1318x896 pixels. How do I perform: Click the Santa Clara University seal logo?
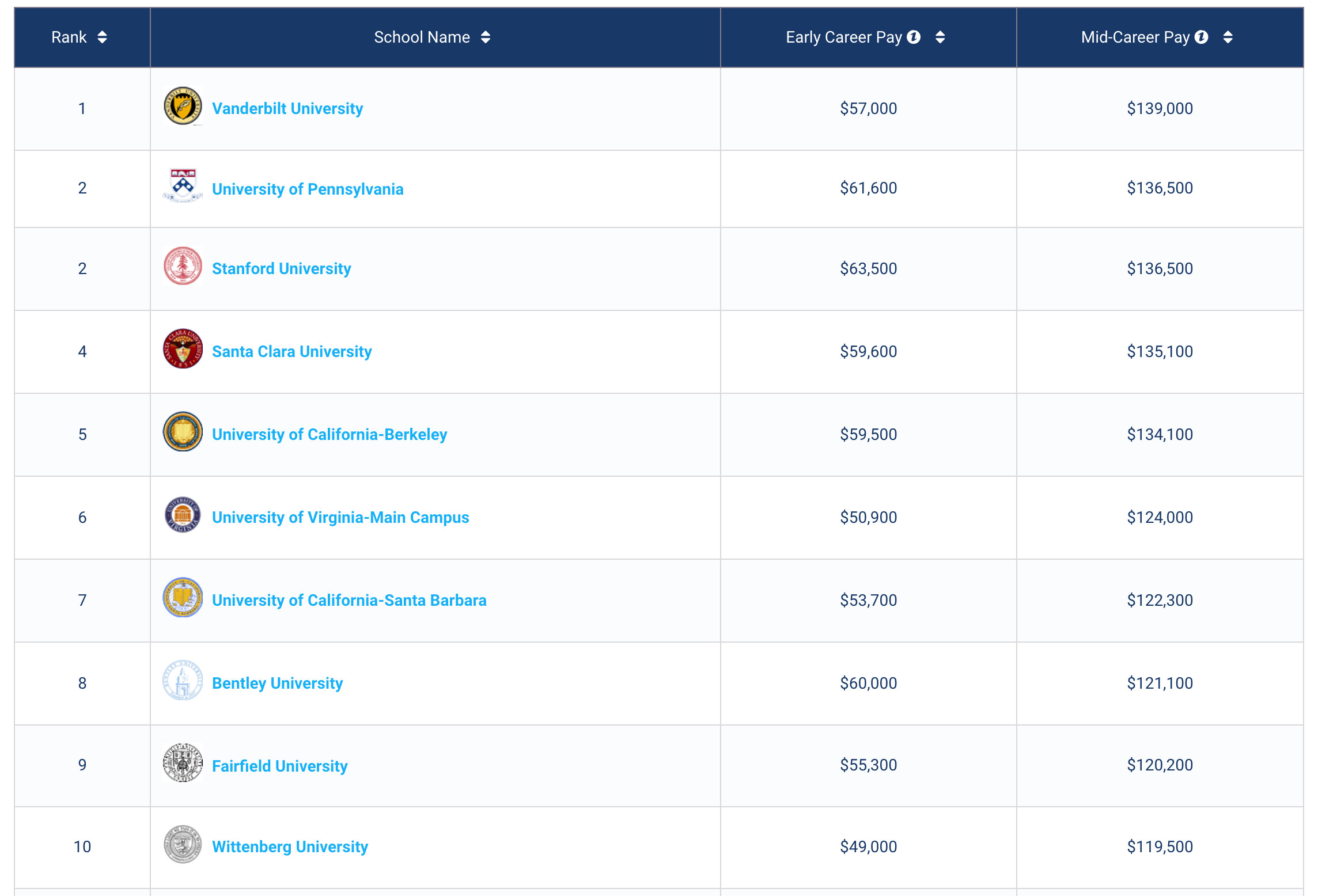pos(183,349)
